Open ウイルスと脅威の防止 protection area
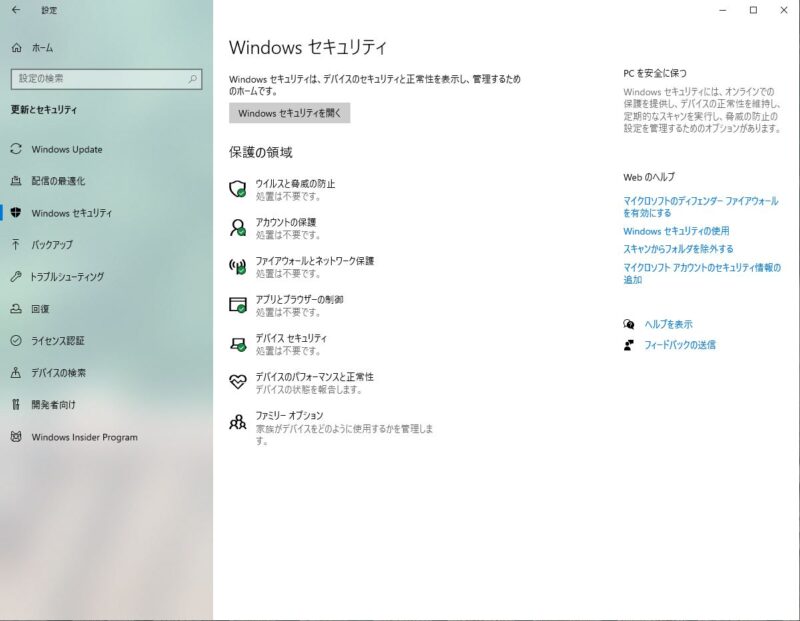 [282, 189]
